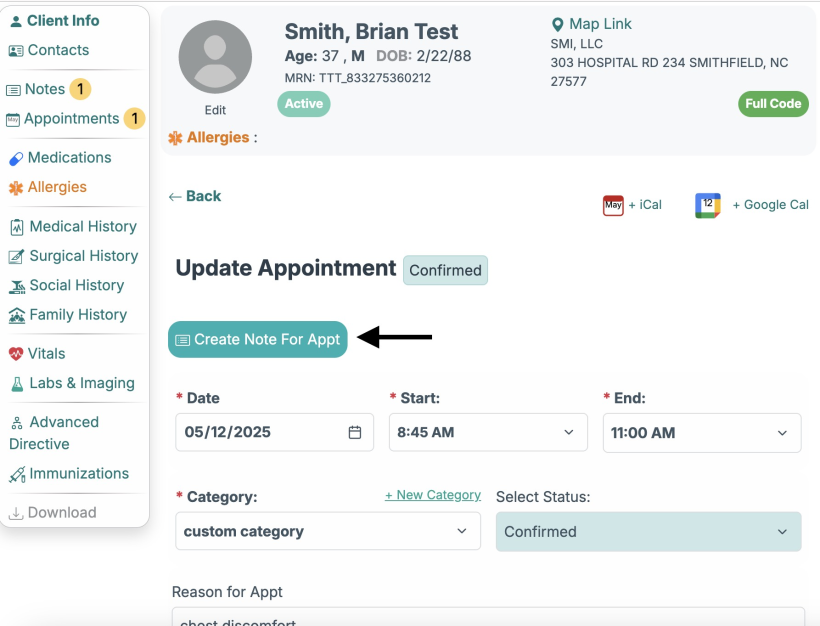820x626 pixels.
Task: Open the Start time dropdown
Action: coord(488,432)
